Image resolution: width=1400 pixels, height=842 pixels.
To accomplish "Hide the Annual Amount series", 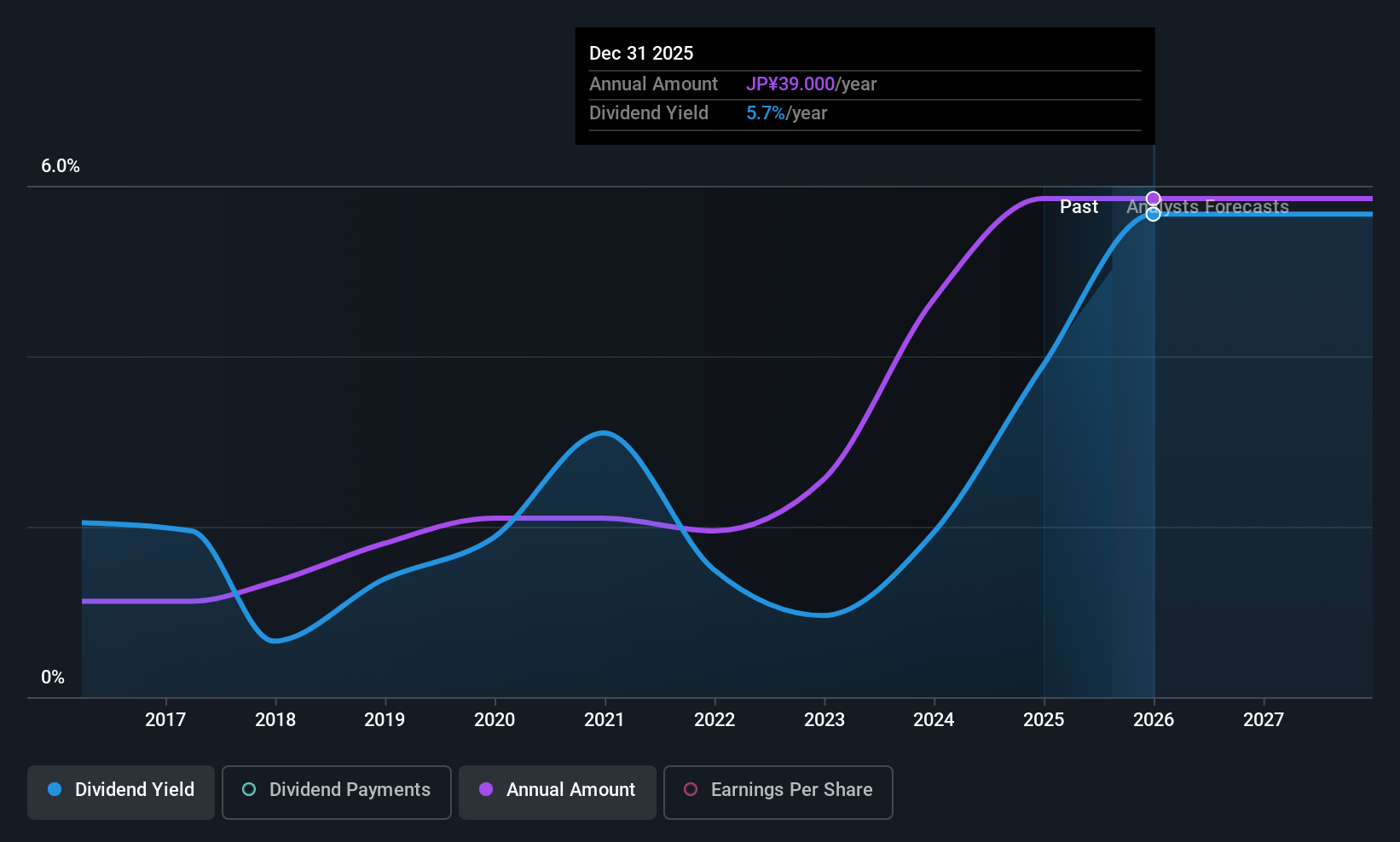I will pos(558,792).
